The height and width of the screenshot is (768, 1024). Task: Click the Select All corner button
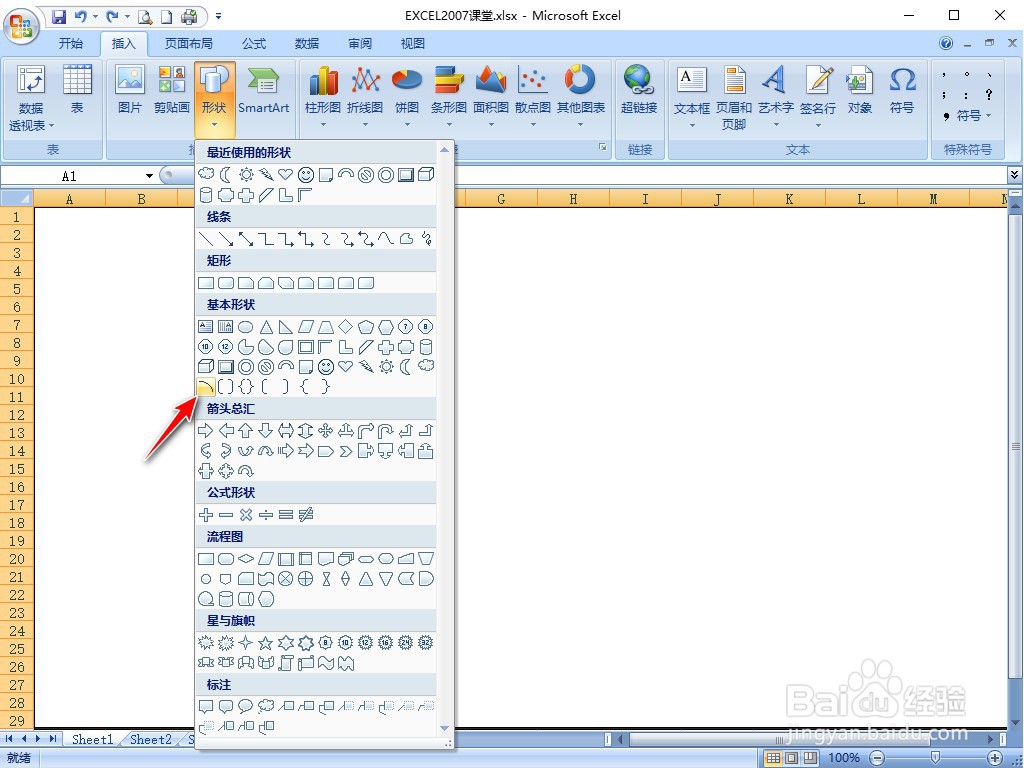[17, 198]
